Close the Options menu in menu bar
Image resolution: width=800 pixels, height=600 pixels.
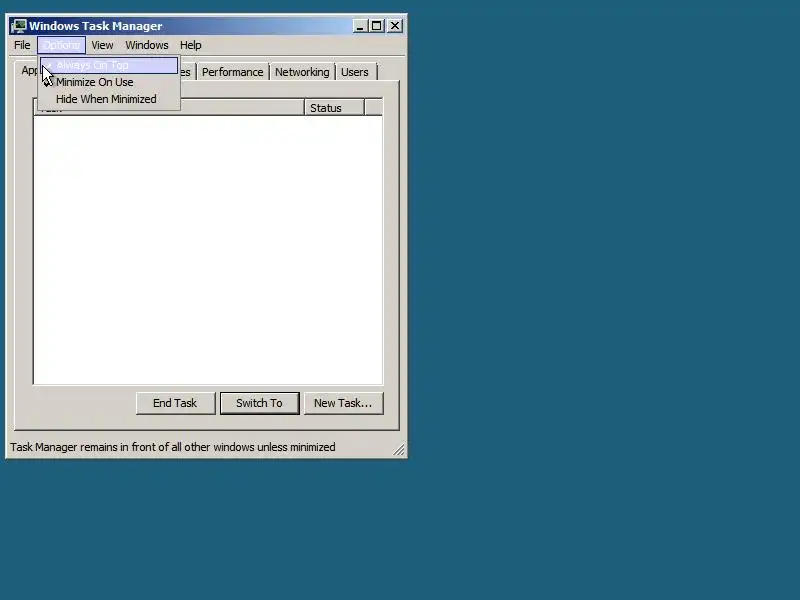61,45
